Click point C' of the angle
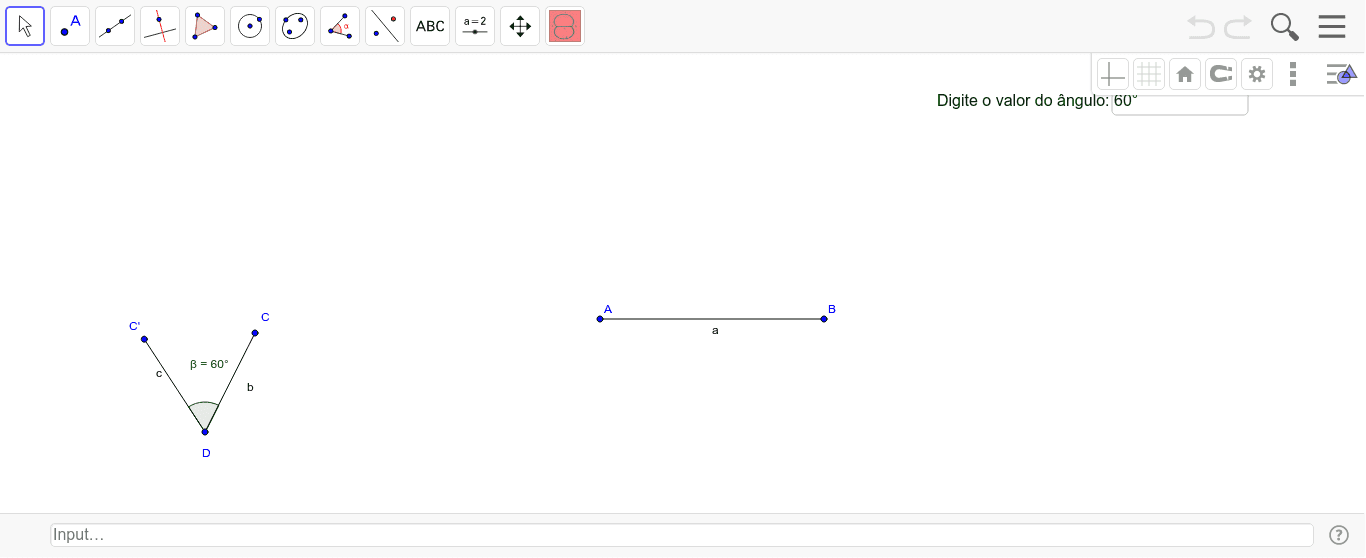Viewport: 1366px width, 558px height. [x=144, y=339]
